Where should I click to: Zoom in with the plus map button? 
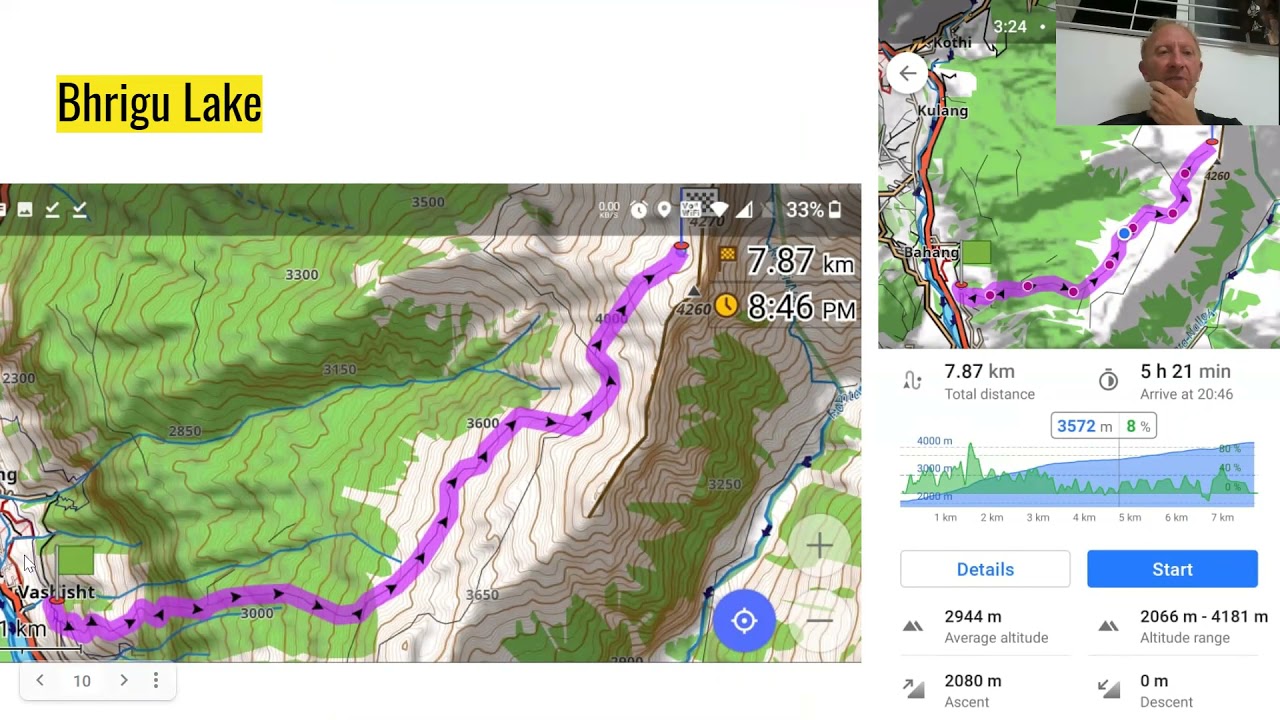point(819,545)
